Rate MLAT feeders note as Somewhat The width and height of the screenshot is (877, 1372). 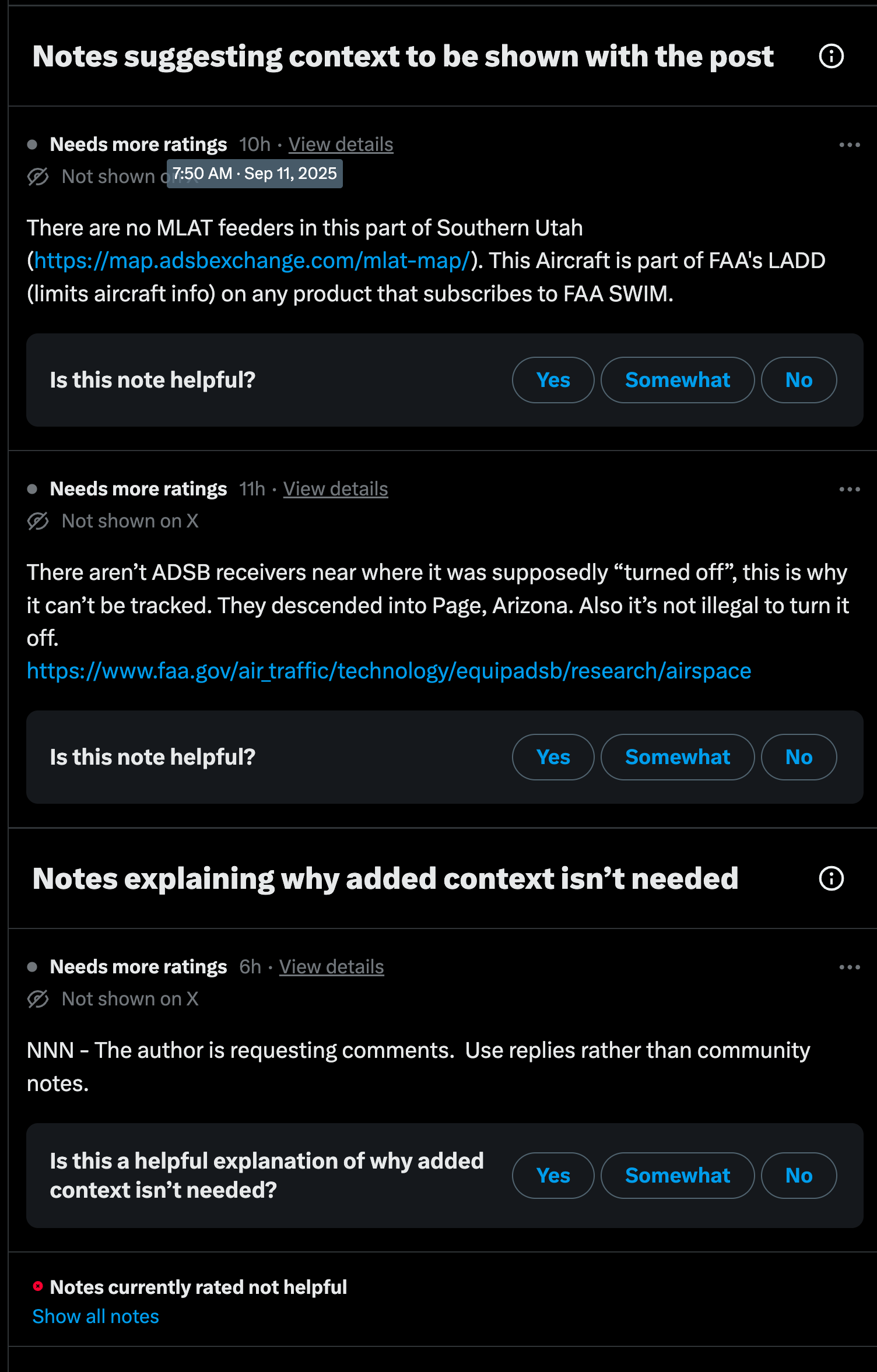[x=677, y=380]
